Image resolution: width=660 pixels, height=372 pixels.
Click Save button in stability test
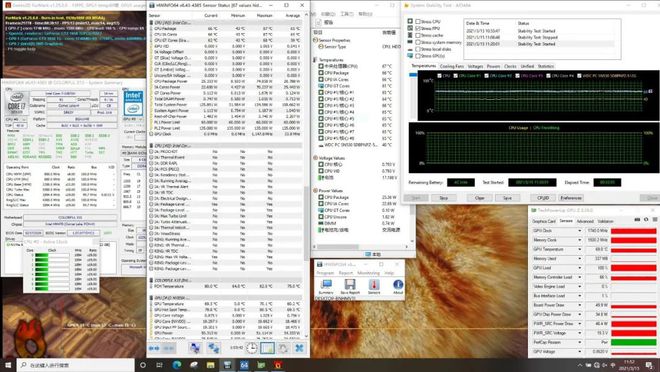(507, 198)
